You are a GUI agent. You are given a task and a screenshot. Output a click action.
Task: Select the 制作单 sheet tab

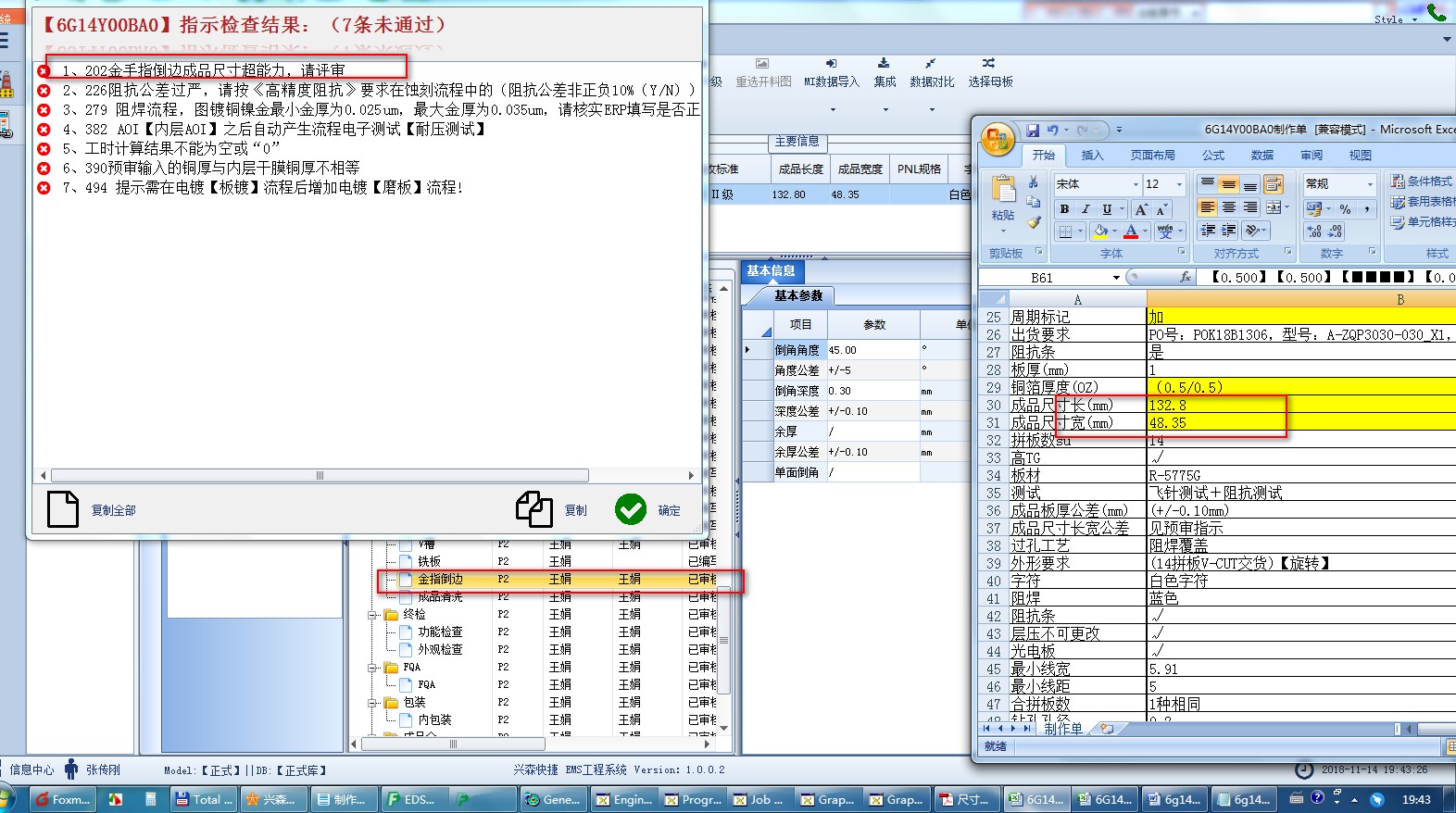click(1063, 729)
